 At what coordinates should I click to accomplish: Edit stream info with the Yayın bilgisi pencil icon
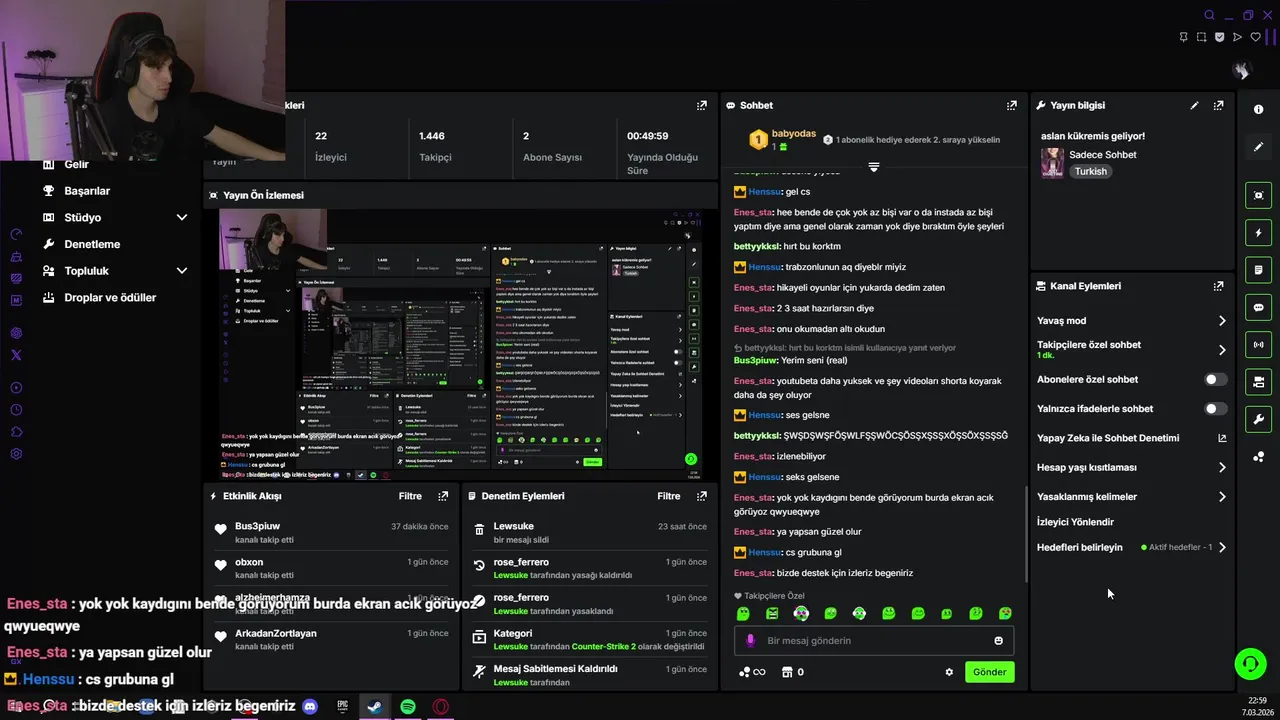tap(1194, 105)
